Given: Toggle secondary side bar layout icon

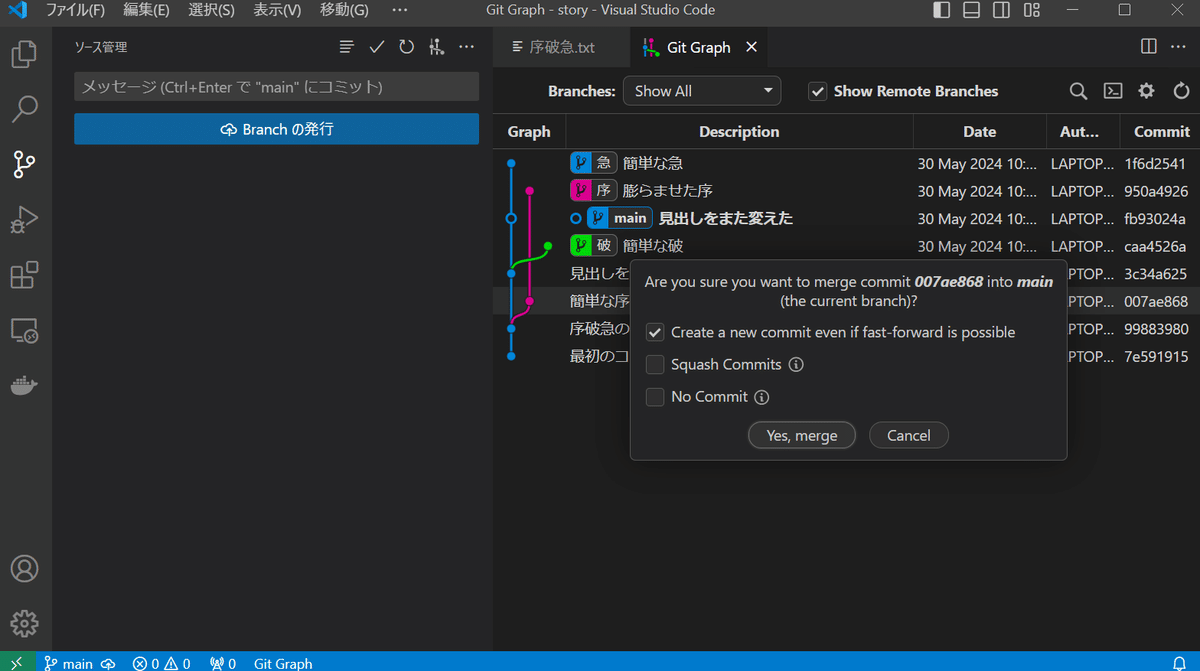Looking at the screenshot, I should point(1001,10).
